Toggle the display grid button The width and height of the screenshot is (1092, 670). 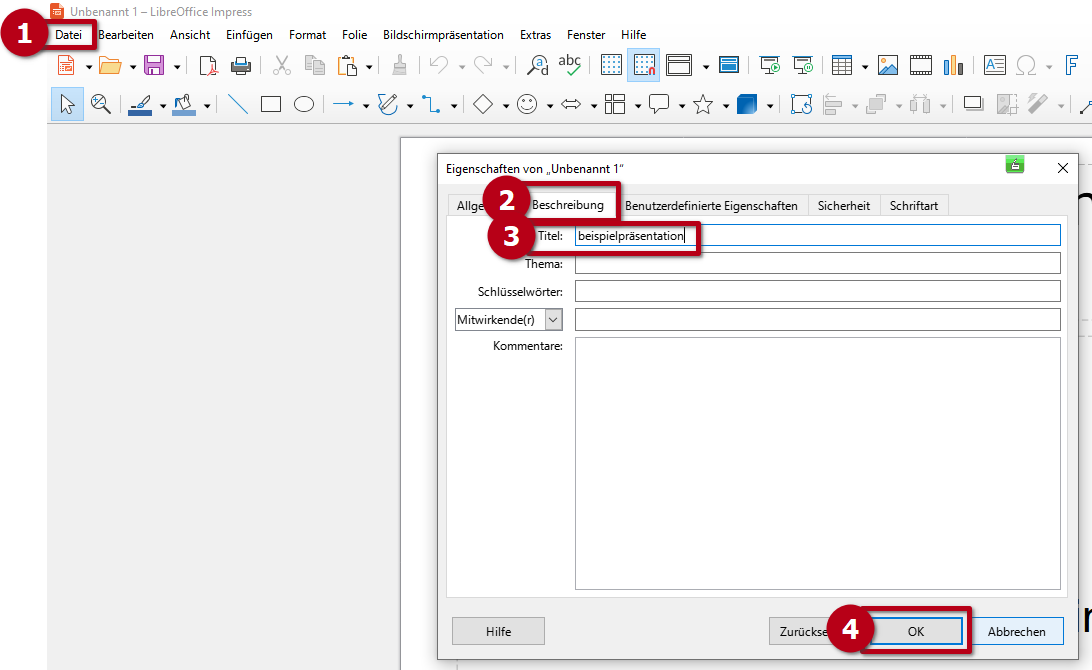(611, 66)
